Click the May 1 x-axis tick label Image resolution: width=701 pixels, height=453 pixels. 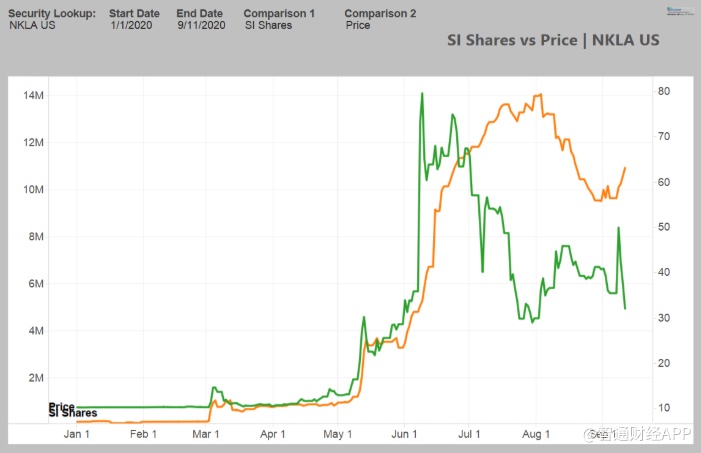(x=339, y=434)
